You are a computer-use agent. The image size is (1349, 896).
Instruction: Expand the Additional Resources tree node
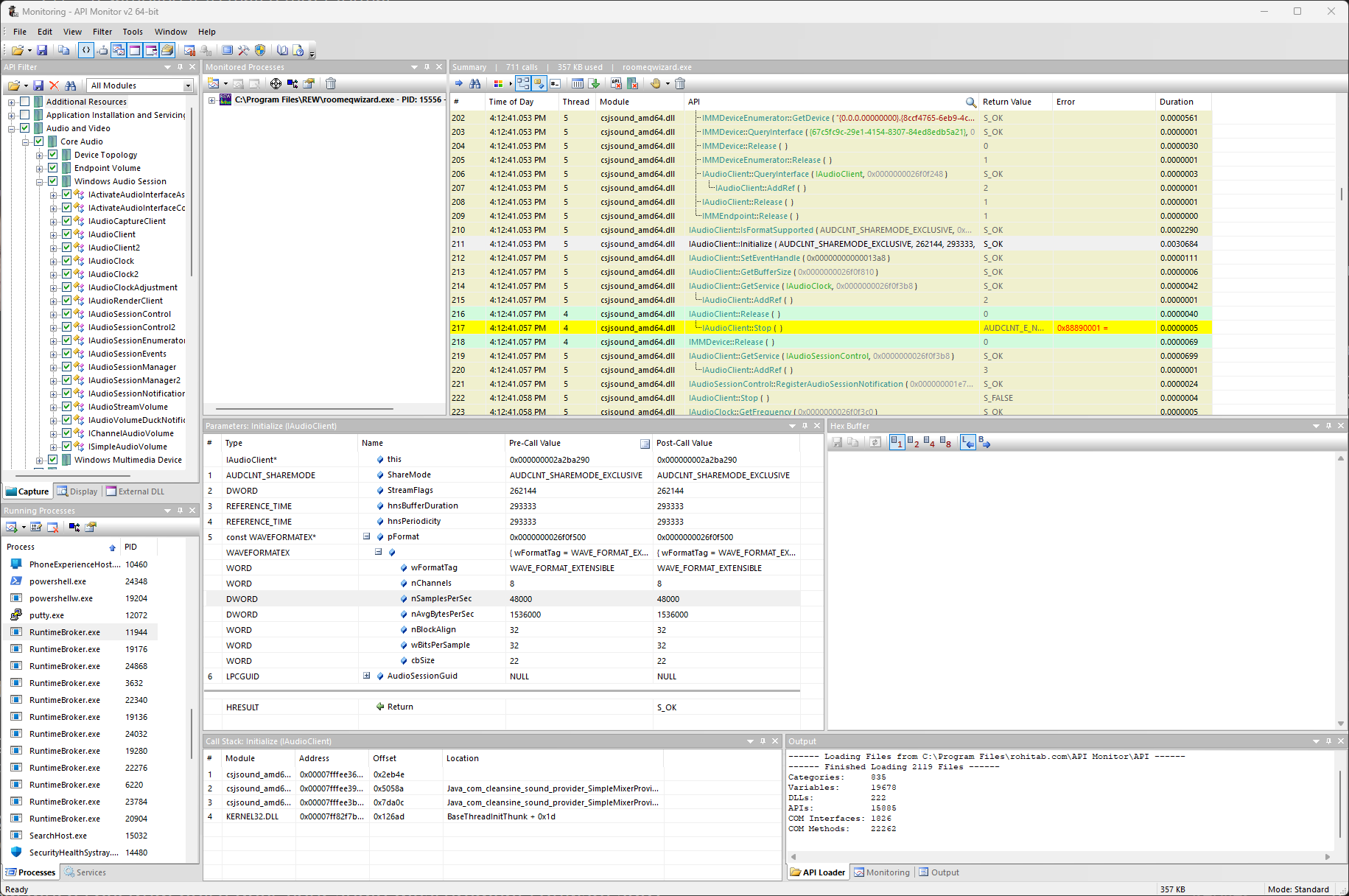[12, 102]
